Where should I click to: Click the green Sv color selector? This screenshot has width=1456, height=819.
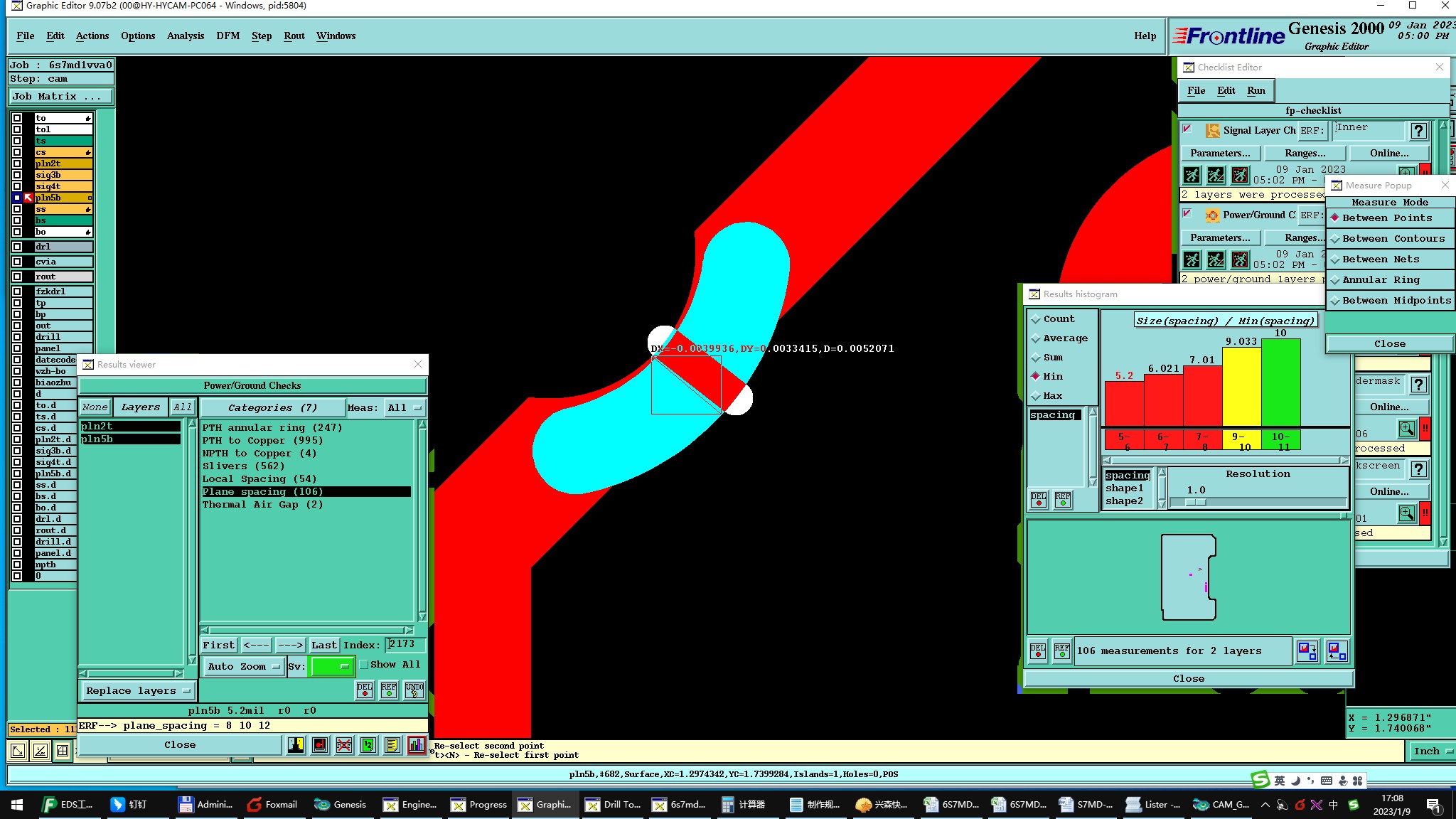coord(331,667)
